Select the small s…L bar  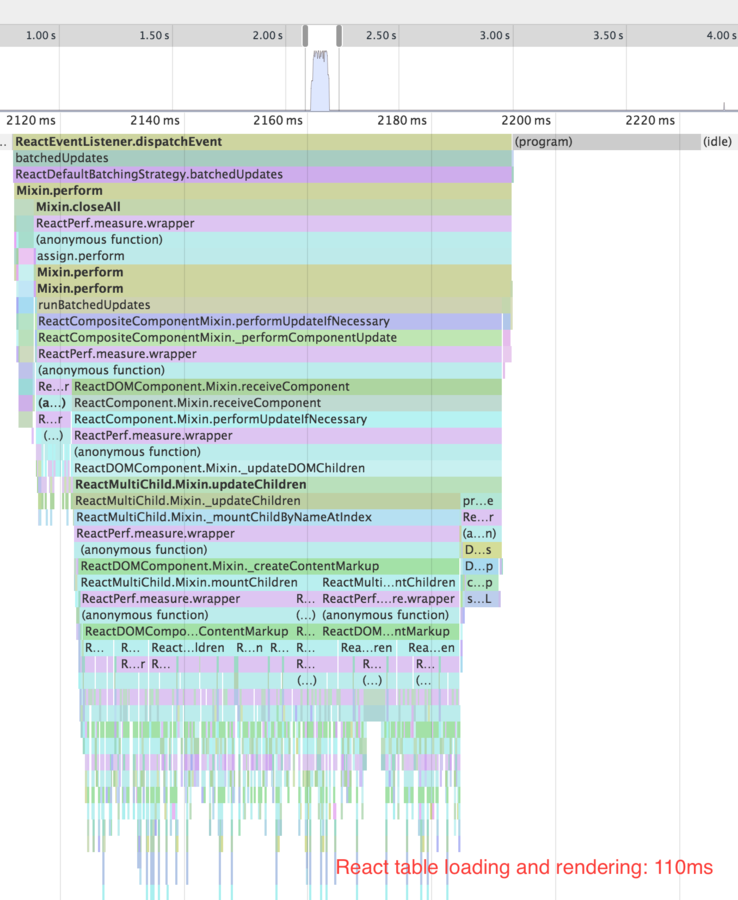tap(481, 599)
